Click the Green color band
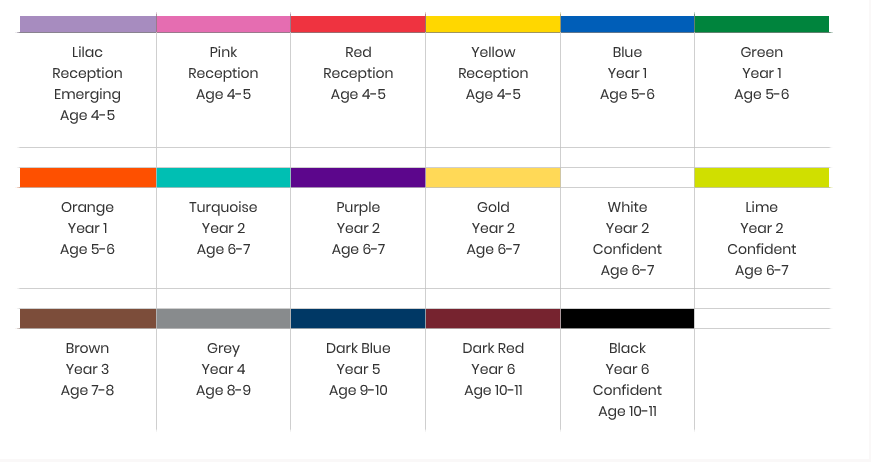The image size is (871, 462). point(762,24)
